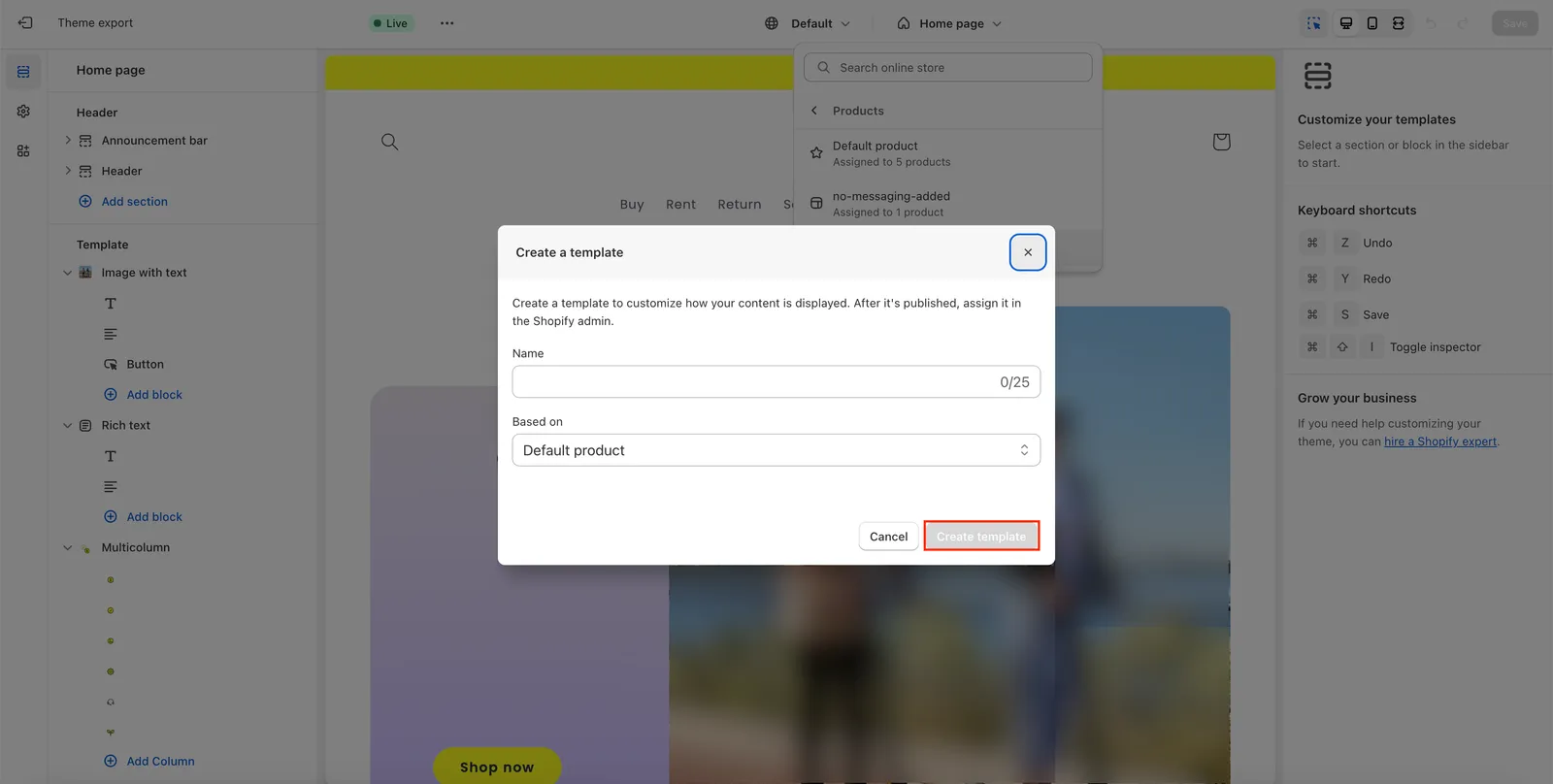Viewport: 1553px width, 784px height.
Task: Click the store search magnifier icon
Action: pyautogui.click(x=389, y=142)
